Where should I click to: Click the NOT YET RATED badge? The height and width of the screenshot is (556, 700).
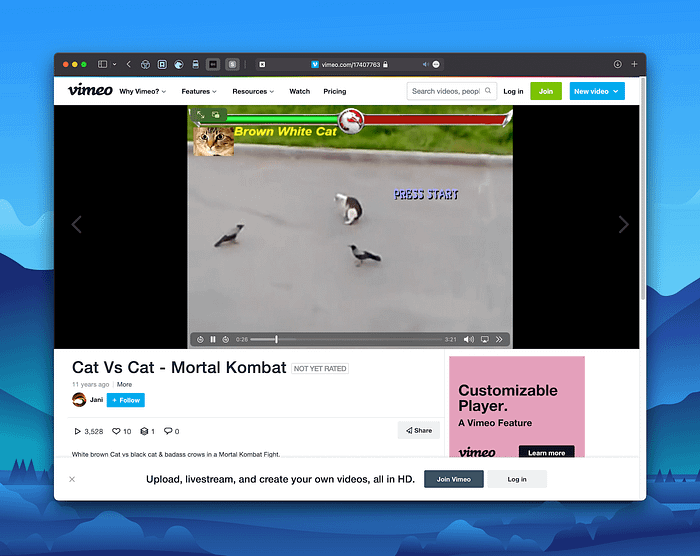click(320, 368)
